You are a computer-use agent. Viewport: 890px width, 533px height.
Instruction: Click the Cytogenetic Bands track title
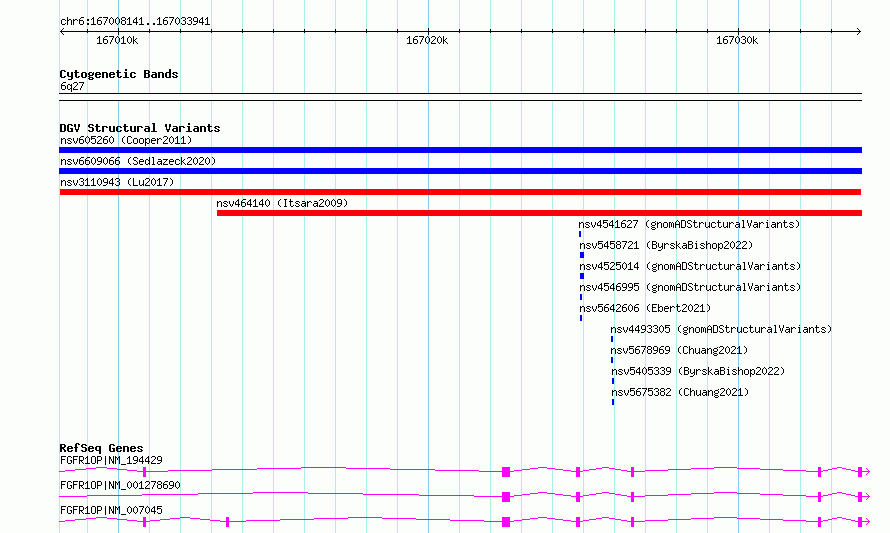point(119,74)
